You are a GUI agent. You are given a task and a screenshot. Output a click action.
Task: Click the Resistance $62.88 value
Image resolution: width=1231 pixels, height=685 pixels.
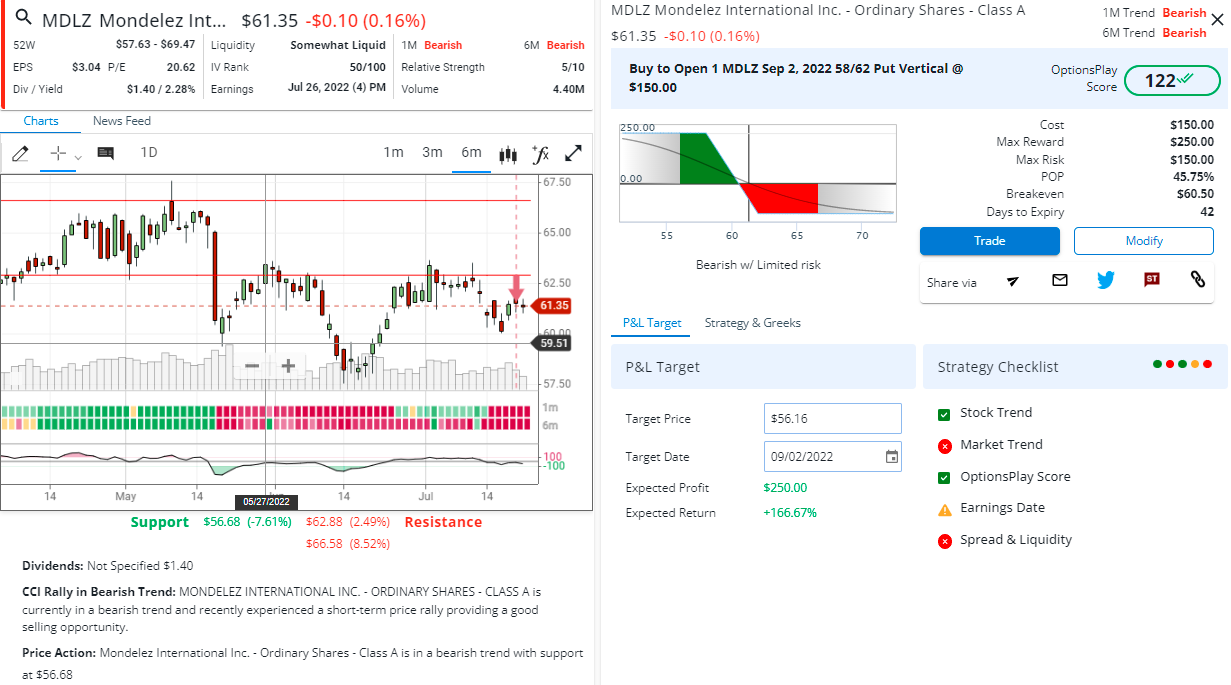(324, 522)
